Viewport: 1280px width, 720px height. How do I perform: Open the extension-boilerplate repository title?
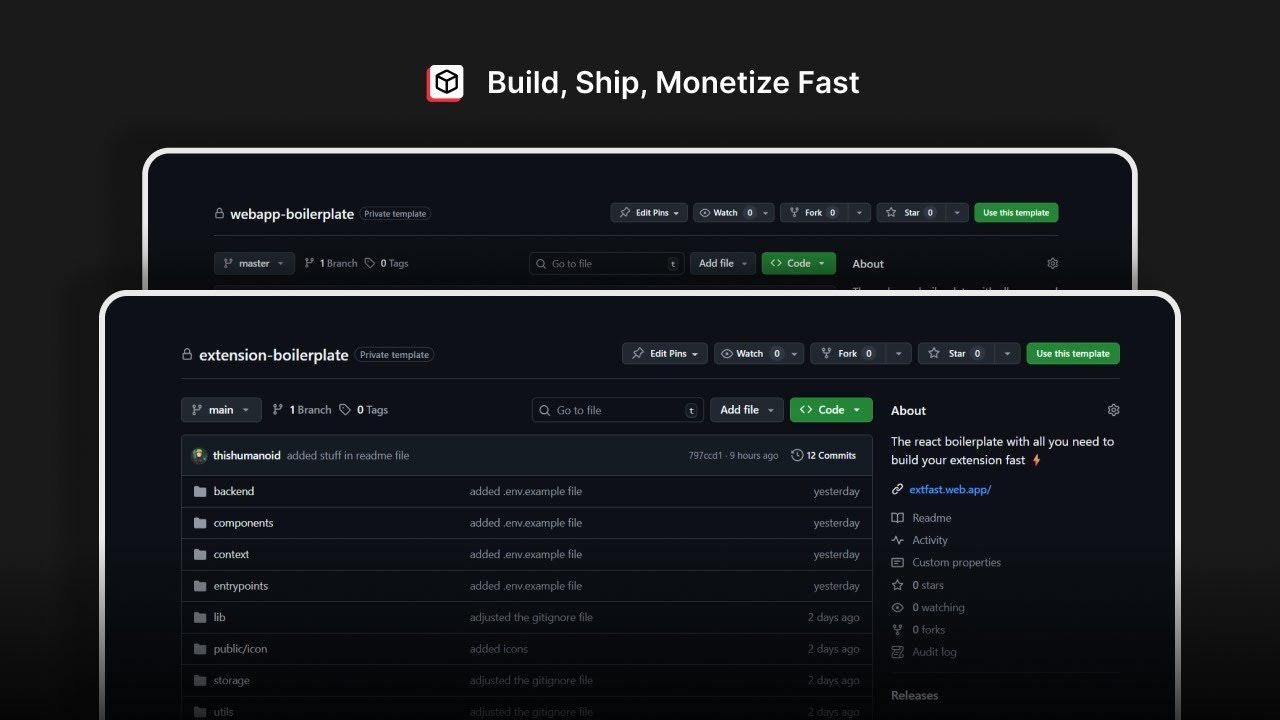(x=274, y=355)
